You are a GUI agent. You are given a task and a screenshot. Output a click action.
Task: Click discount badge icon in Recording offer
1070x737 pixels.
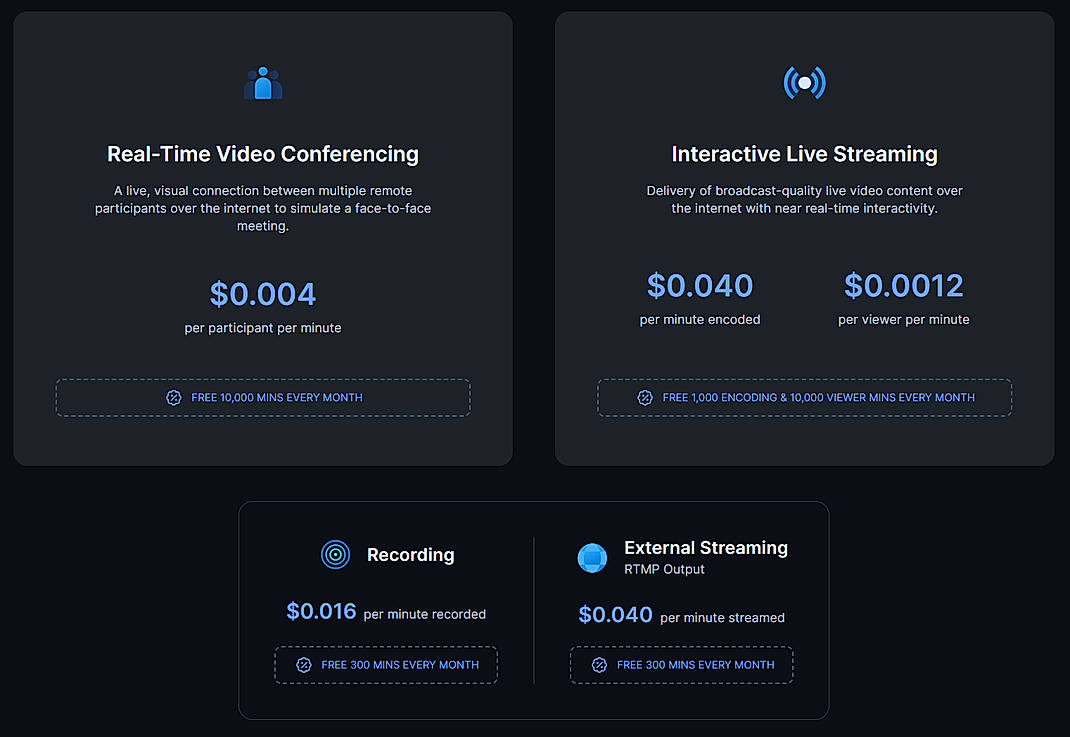tap(304, 665)
